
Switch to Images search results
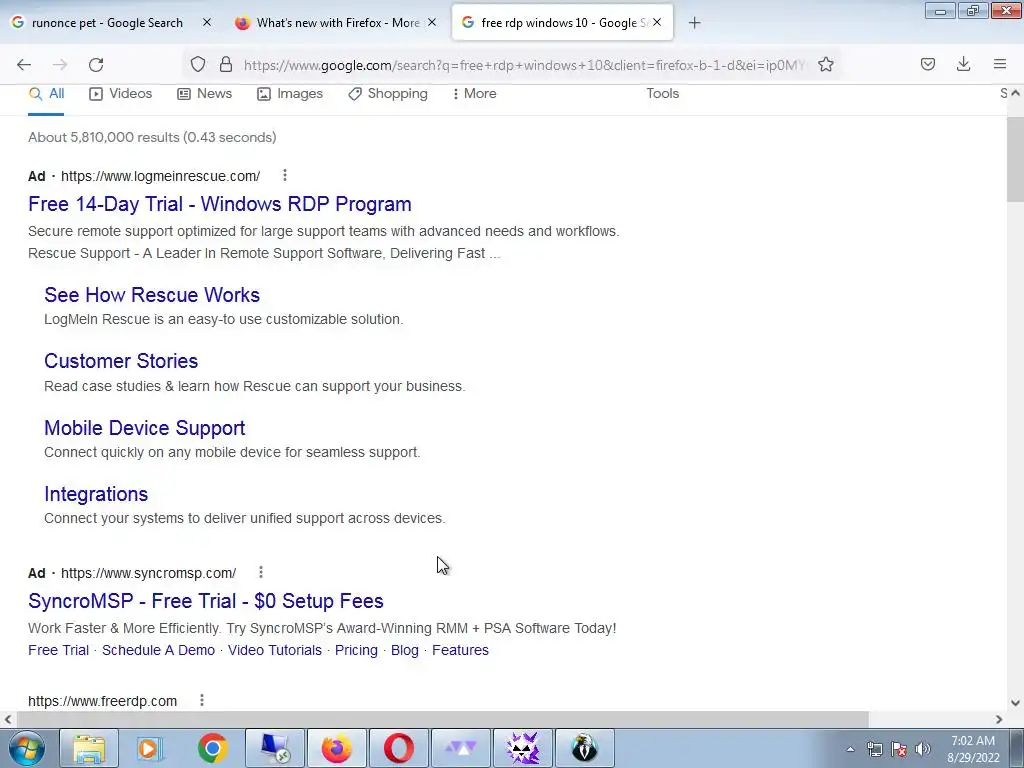290,93
